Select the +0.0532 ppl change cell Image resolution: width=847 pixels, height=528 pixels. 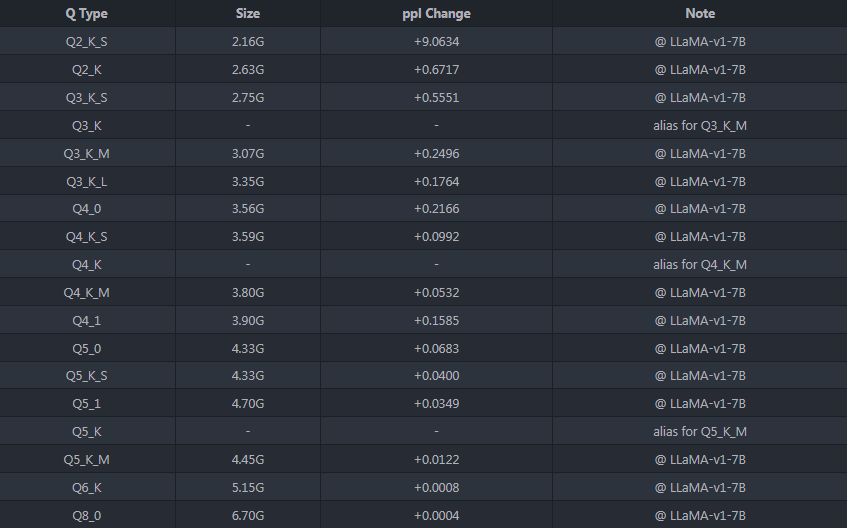tap(436, 293)
